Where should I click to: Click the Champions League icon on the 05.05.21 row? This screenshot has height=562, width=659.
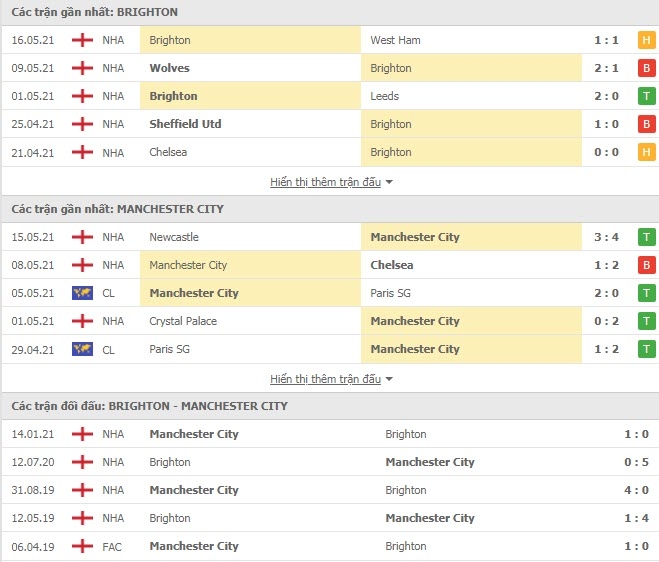coord(82,293)
